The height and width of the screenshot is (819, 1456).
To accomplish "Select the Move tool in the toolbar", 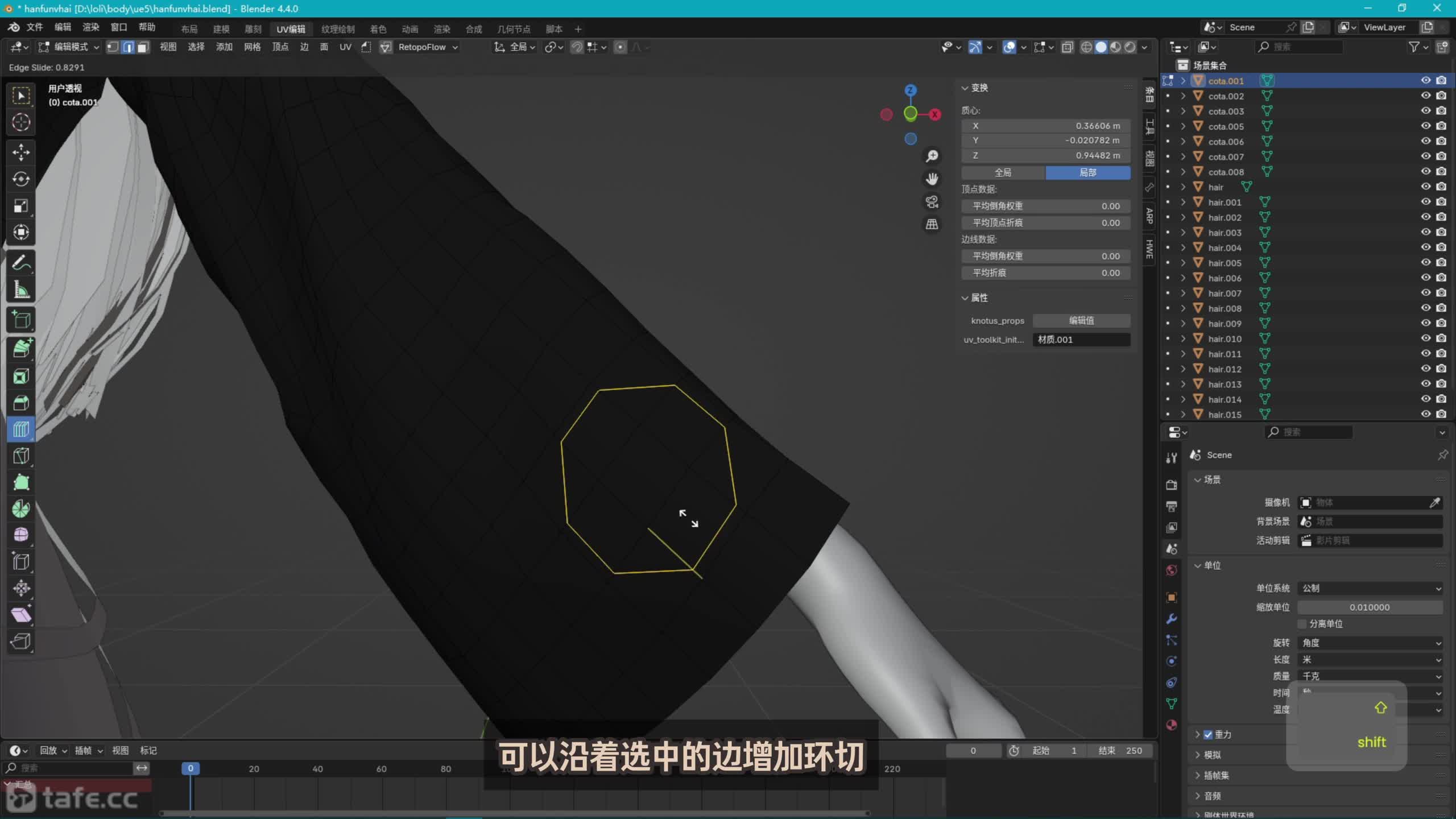I will [x=20, y=152].
